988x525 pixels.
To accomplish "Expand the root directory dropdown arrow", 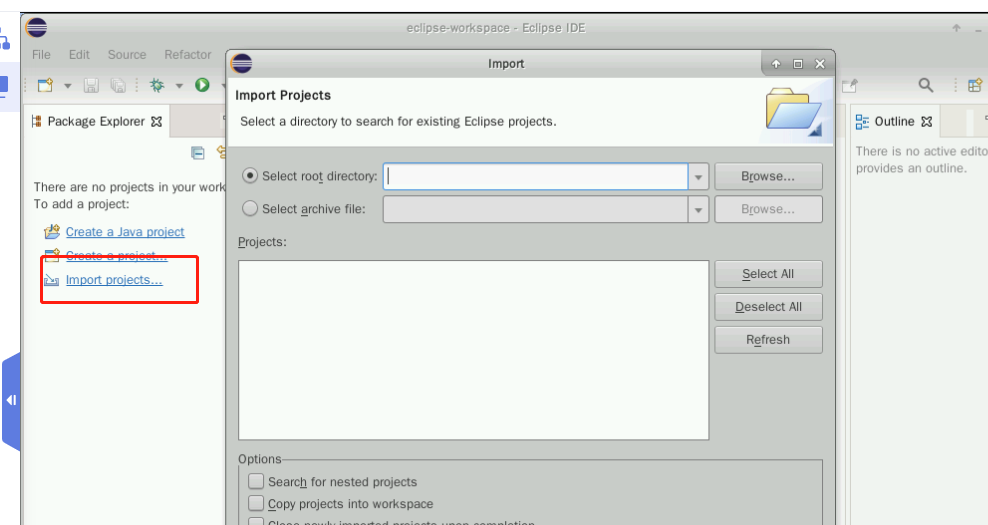I will click(x=698, y=177).
